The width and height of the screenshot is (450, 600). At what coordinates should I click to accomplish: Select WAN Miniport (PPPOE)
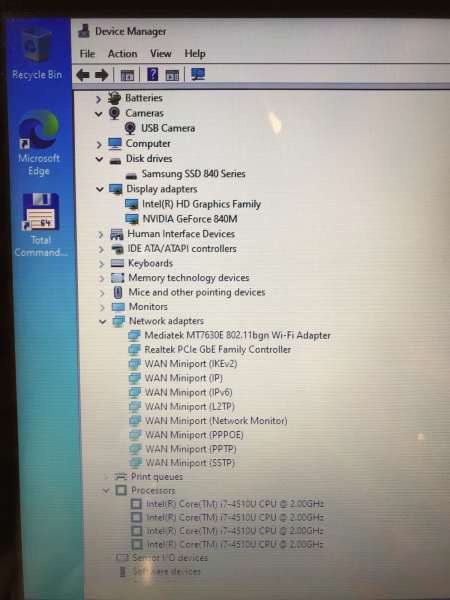click(x=194, y=435)
